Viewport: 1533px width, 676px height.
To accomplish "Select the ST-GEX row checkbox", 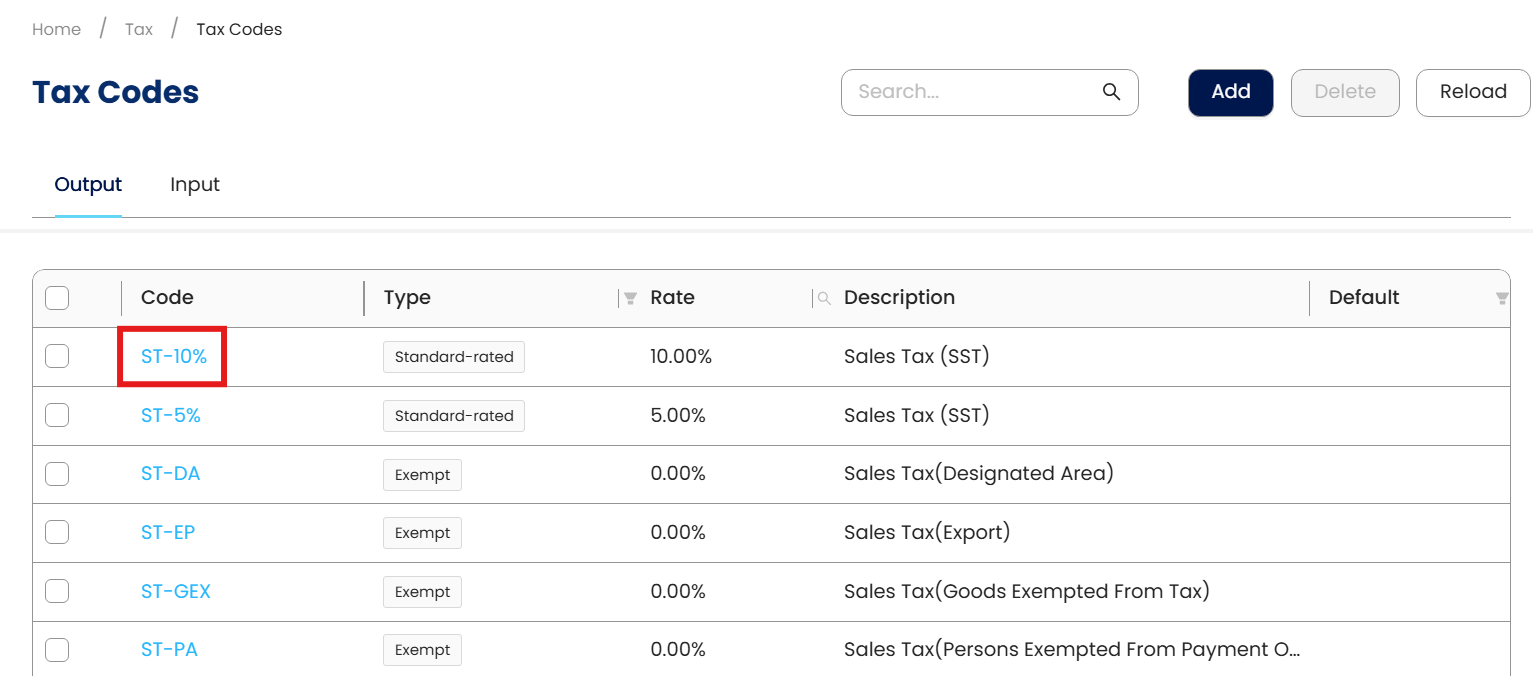I will 57,591.
